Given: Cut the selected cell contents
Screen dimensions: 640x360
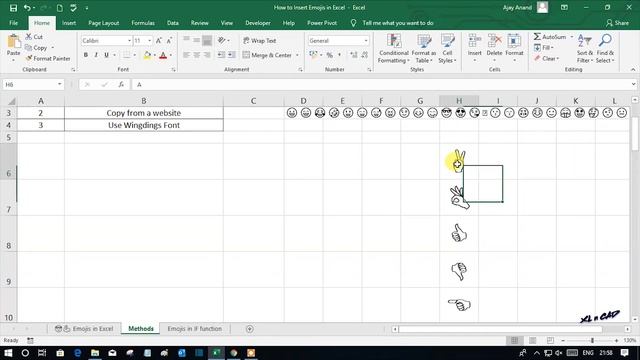Looking at the screenshot, I should [34, 37].
